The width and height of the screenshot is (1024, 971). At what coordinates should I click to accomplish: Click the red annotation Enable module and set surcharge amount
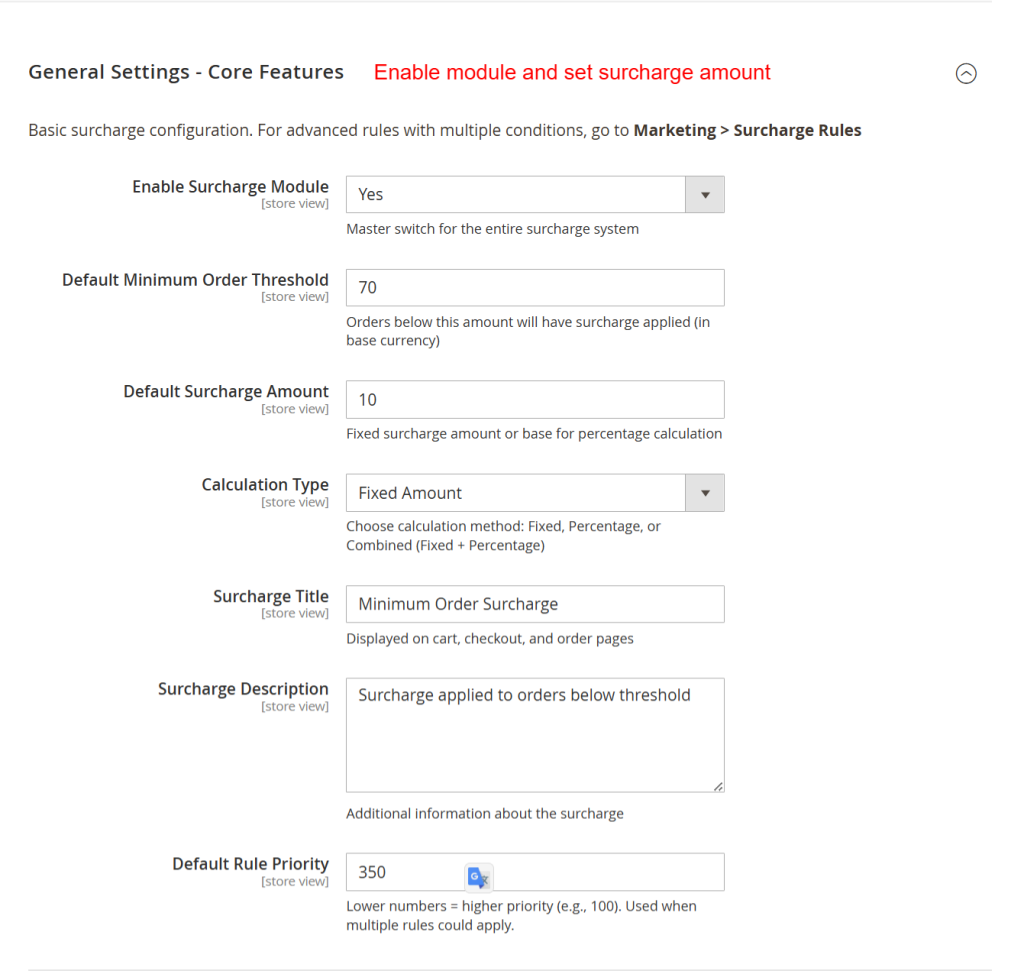(572, 72)
